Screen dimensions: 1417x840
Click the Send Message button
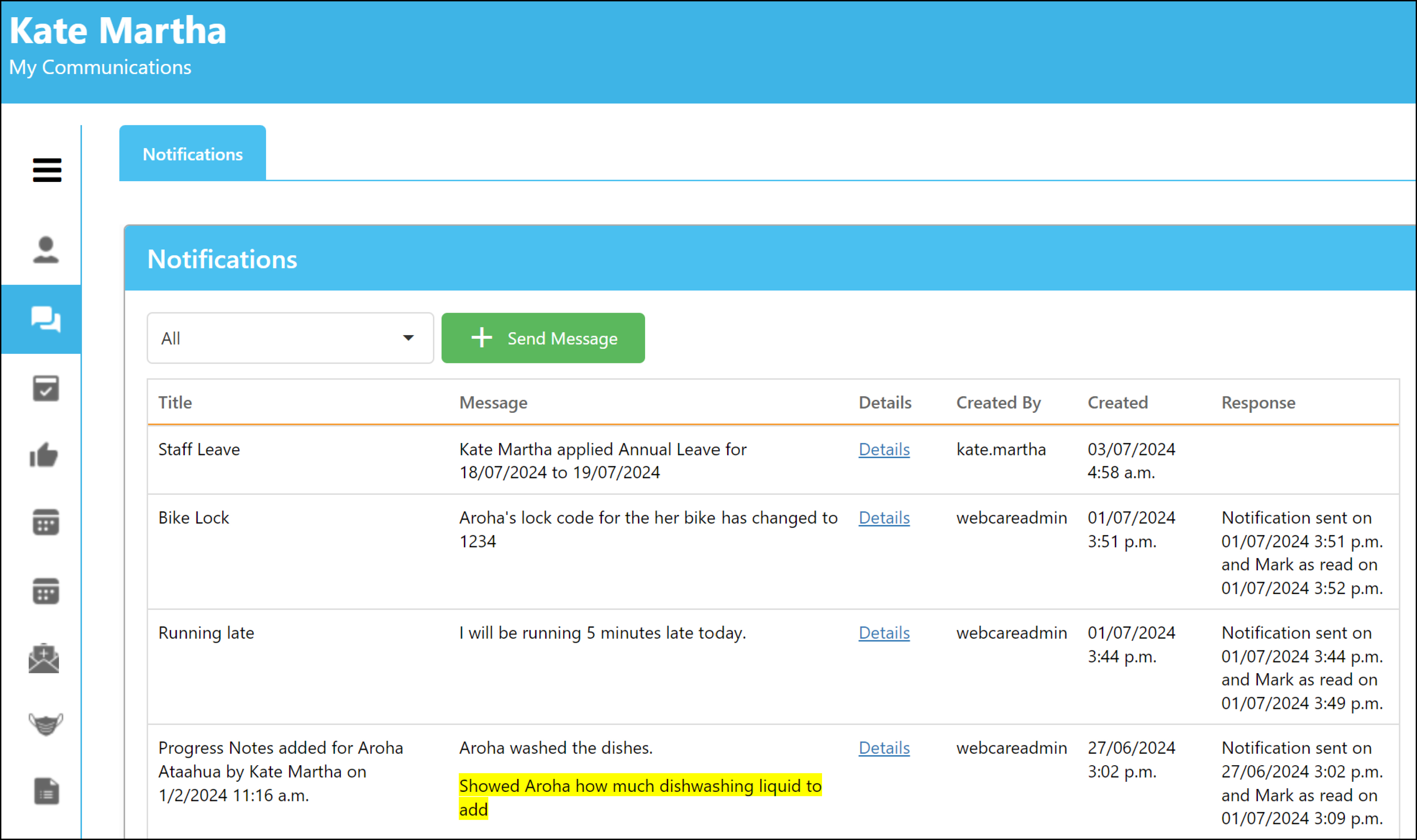click(x=543, y=338)
